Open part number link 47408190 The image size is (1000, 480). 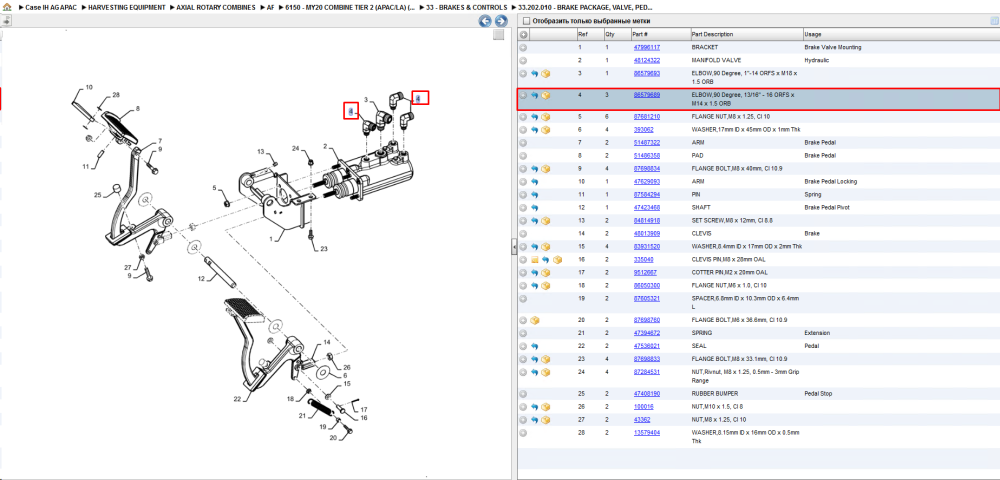coord(647,394)
